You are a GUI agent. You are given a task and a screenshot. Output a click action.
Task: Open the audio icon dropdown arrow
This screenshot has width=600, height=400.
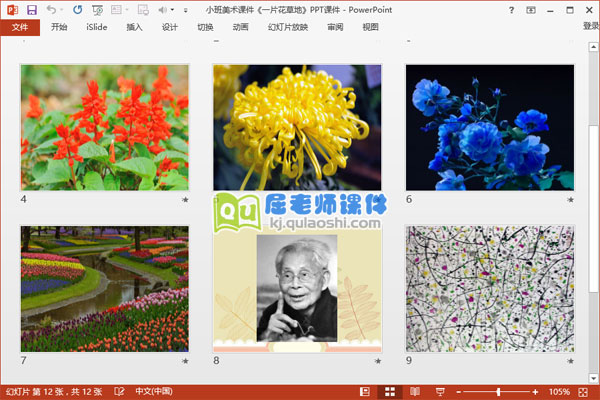coord(172,10)
